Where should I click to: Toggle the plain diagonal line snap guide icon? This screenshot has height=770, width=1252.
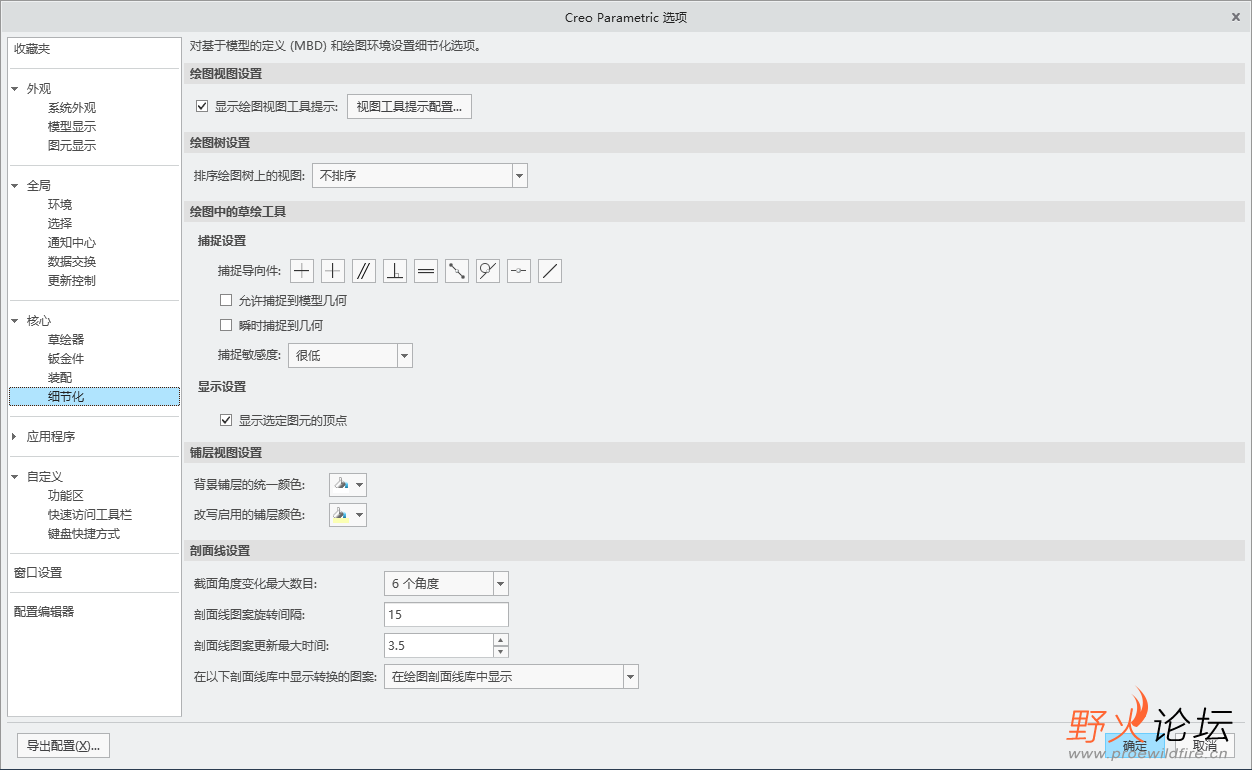pyautogui.click(x=550, y=271)
